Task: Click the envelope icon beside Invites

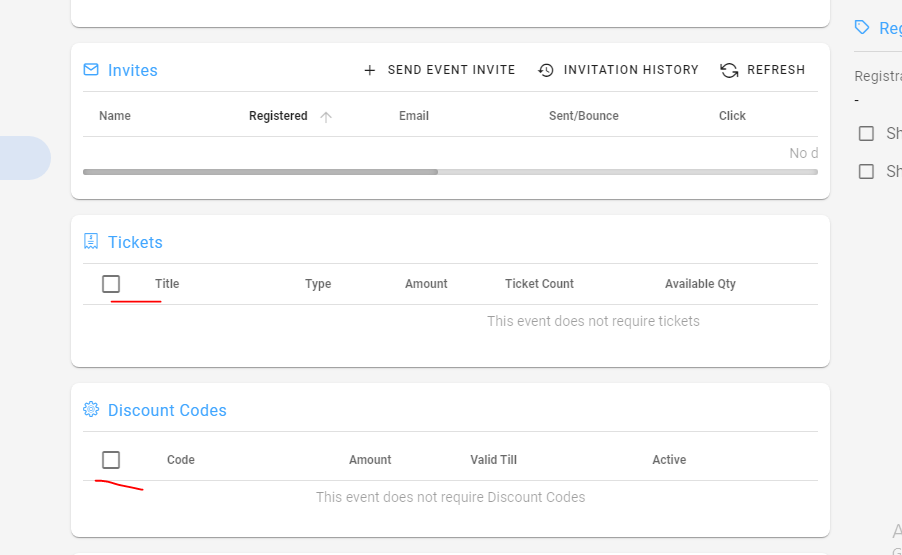Action: coord(91,70)
